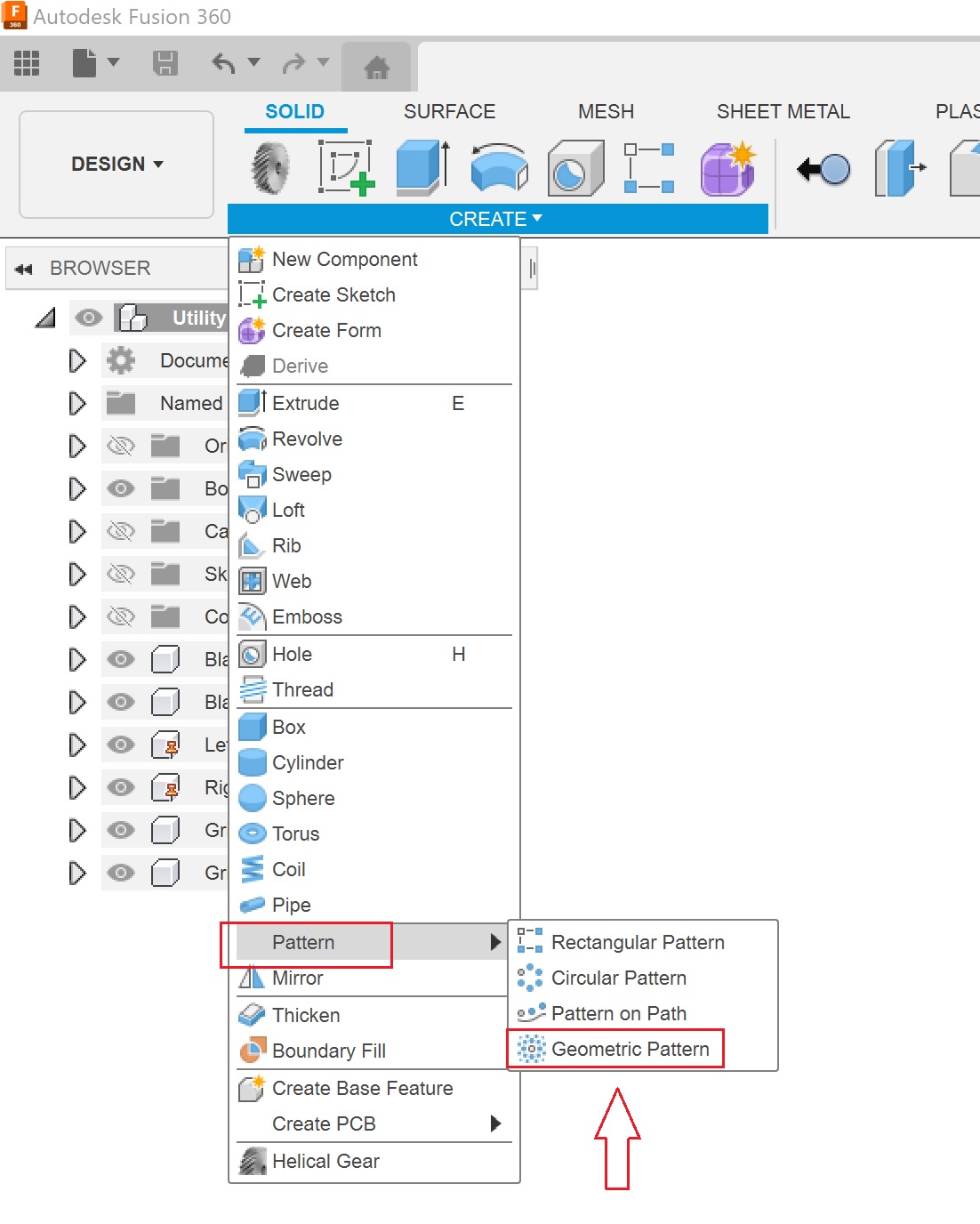The image size is (980, 1224).
Task: Toggle visibility on the first body below Named Views
Action: [121, 659]
